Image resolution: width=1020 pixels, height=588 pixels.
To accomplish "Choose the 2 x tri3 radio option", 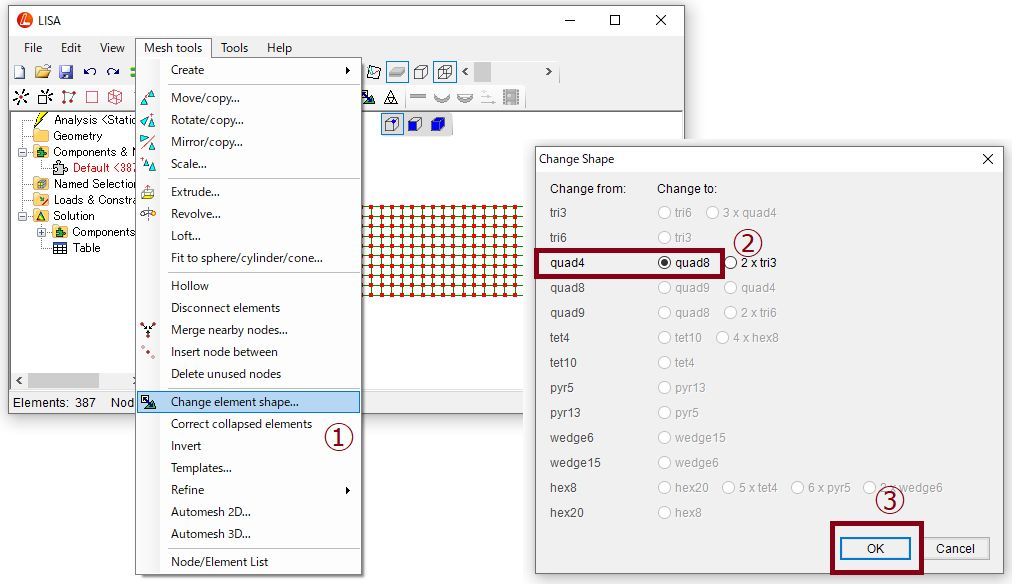I will click(x=730, y=263).
